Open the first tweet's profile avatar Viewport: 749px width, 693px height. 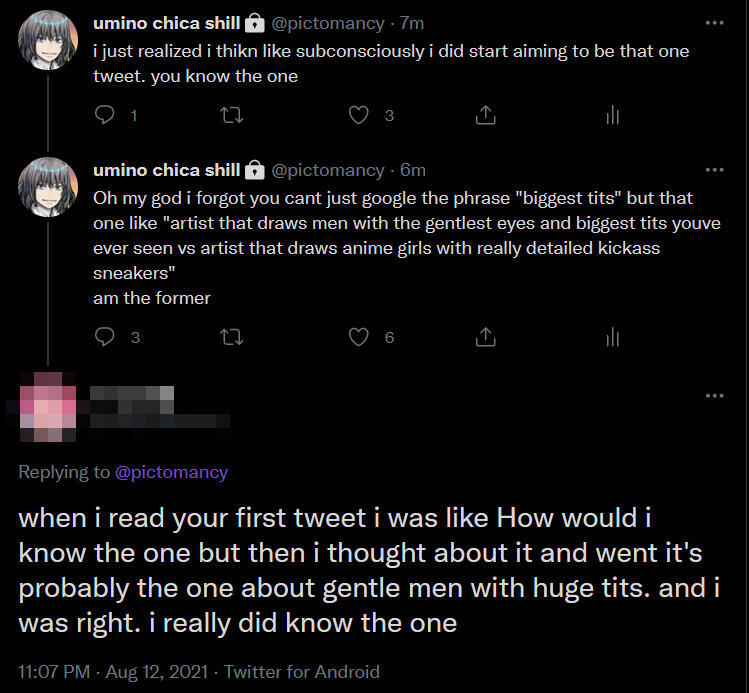click(48, 40)
